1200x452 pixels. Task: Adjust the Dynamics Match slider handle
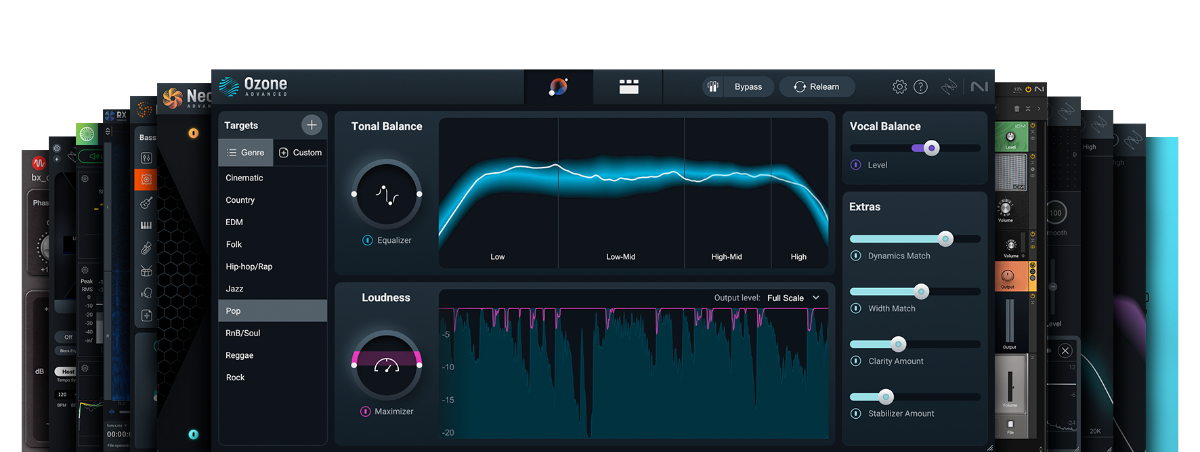point(945,238)
